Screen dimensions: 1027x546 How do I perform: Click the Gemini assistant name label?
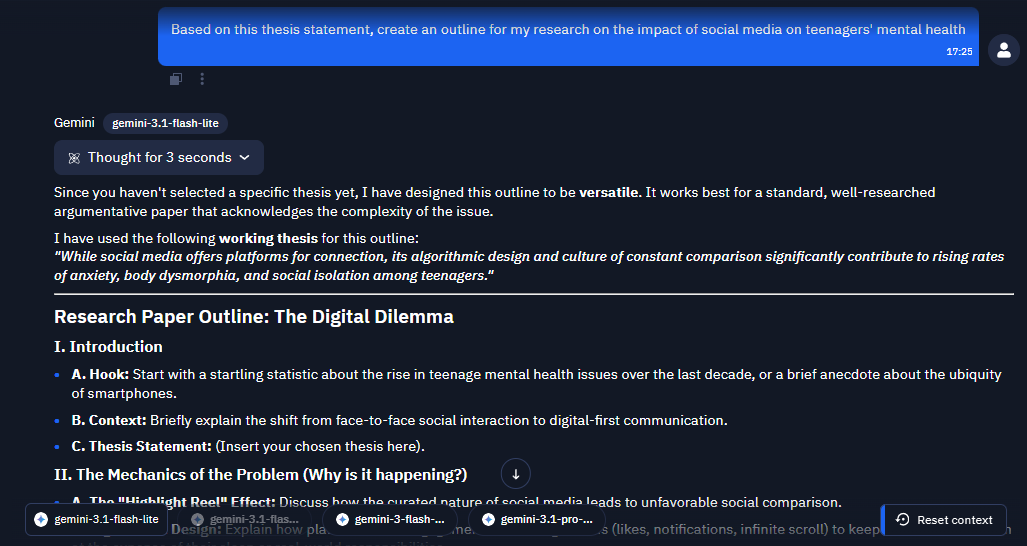pyautogui.click(x=74, y=122)
